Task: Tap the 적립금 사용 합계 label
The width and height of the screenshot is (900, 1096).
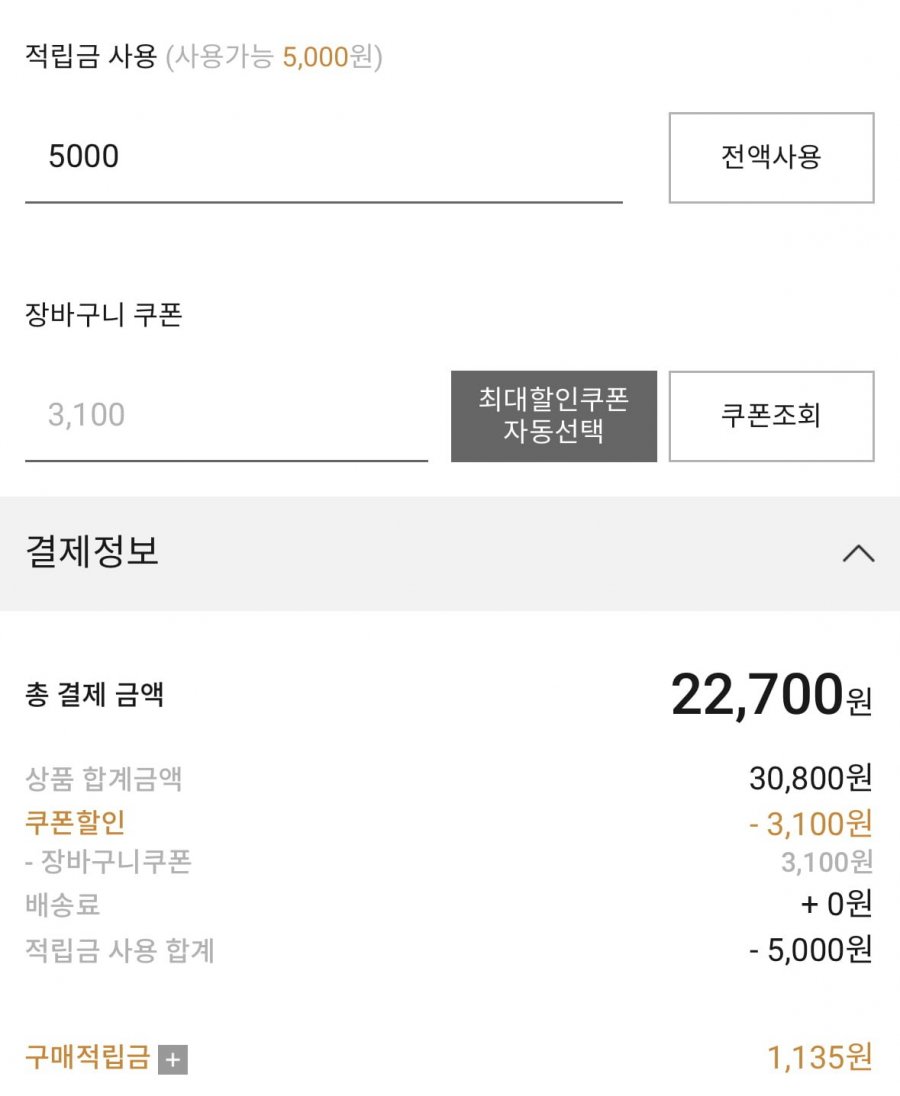Action: click(x=119, y=950)
